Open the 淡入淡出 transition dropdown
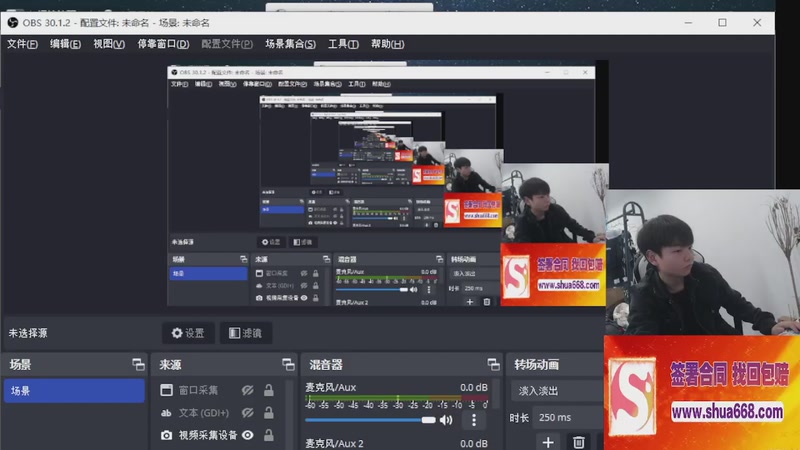Viewport: 800px width, 450px height. (557, 391)
